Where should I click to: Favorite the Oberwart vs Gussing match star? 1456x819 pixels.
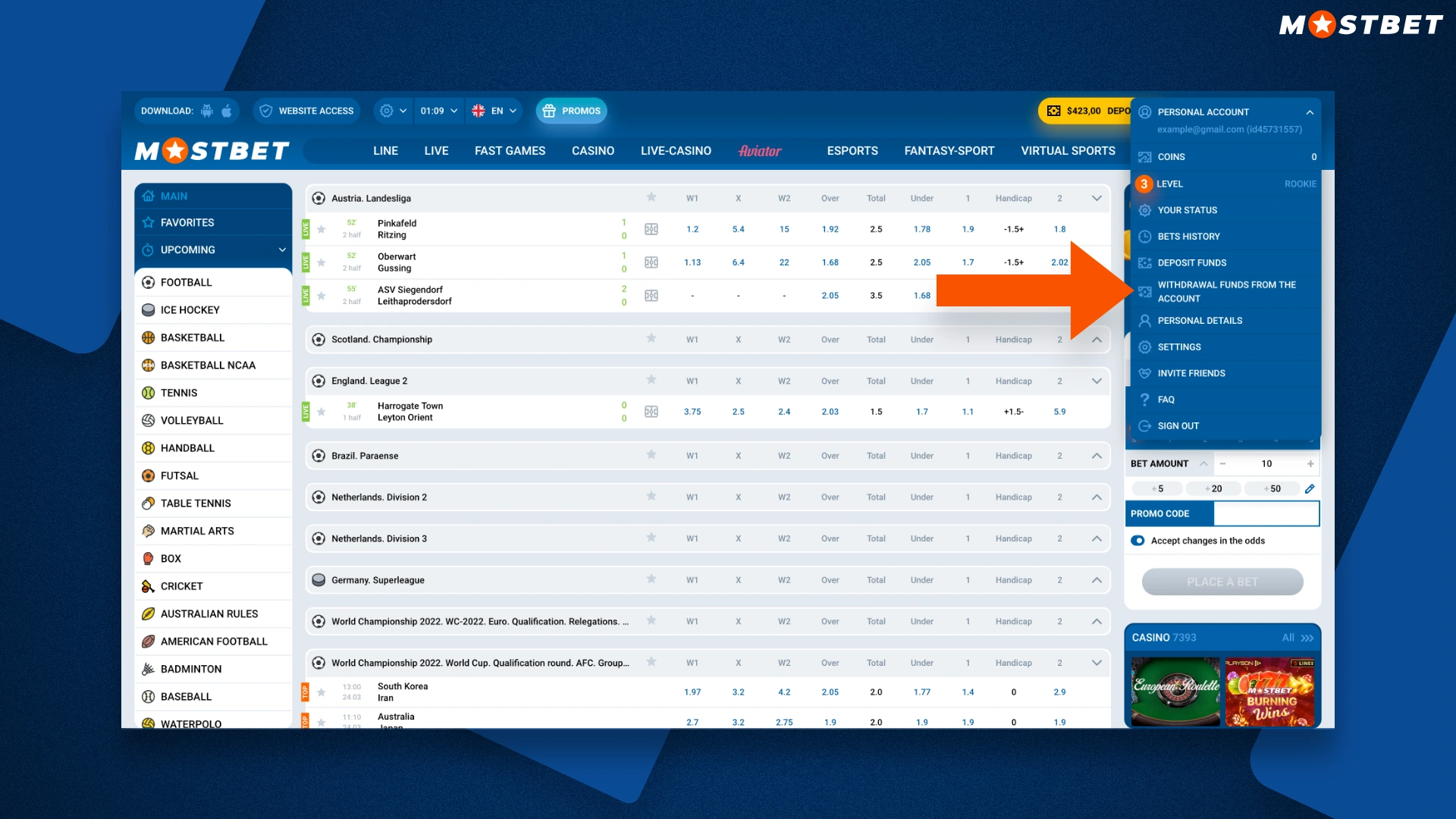322,262
